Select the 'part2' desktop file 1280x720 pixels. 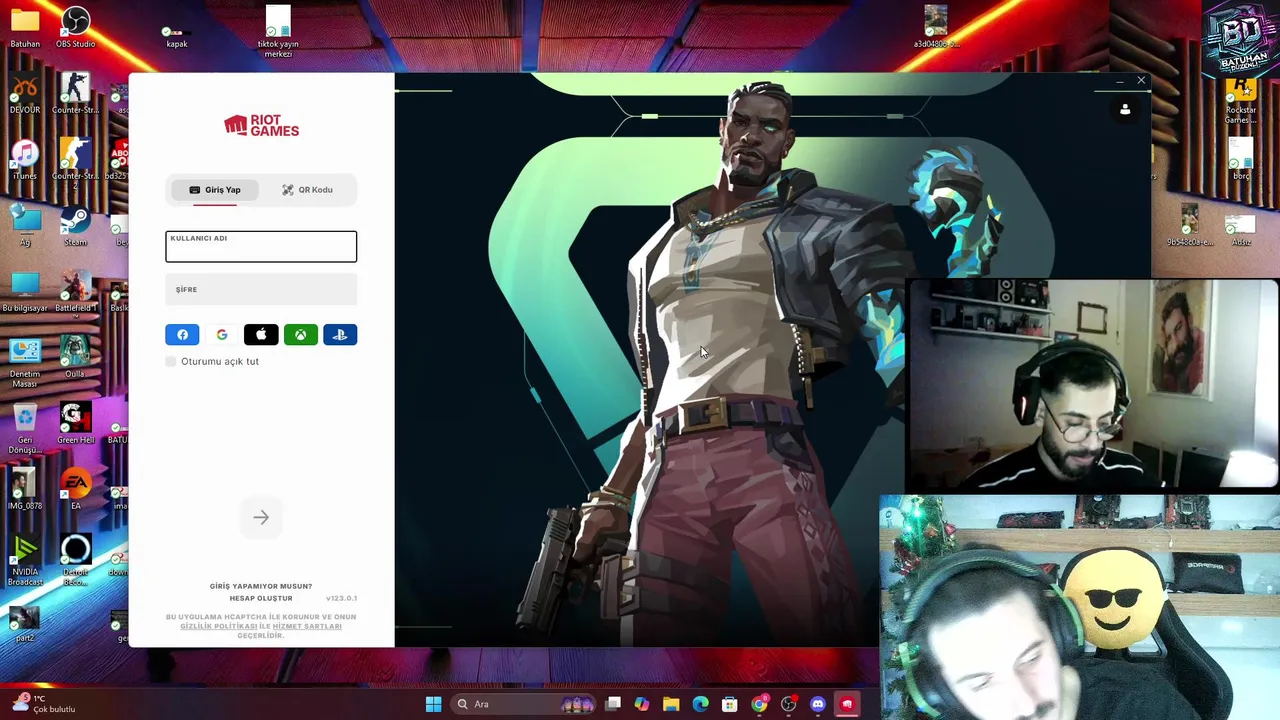click(25, 622)
